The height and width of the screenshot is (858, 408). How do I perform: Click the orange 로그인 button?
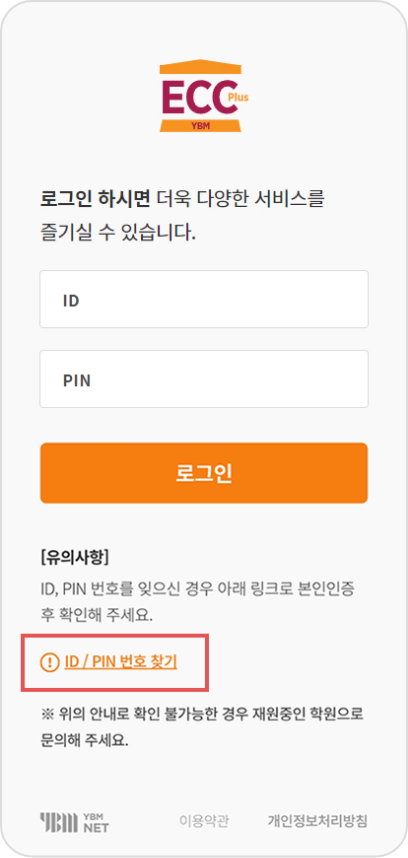204,473
